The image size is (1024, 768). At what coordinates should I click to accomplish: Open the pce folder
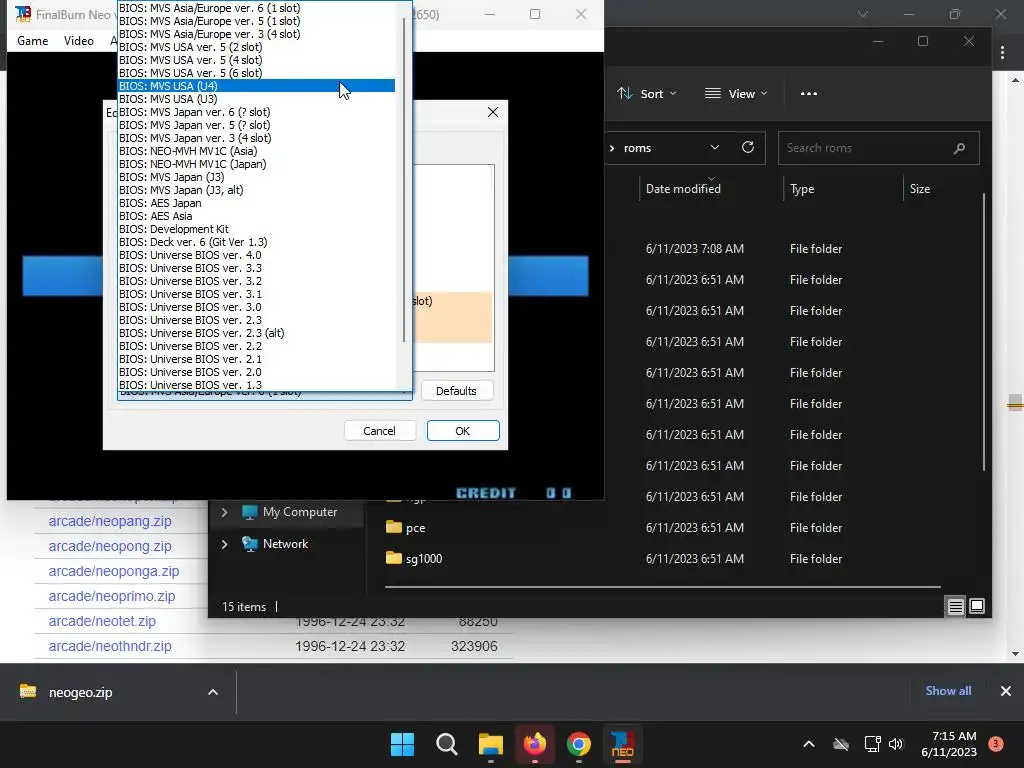[406, 528]
